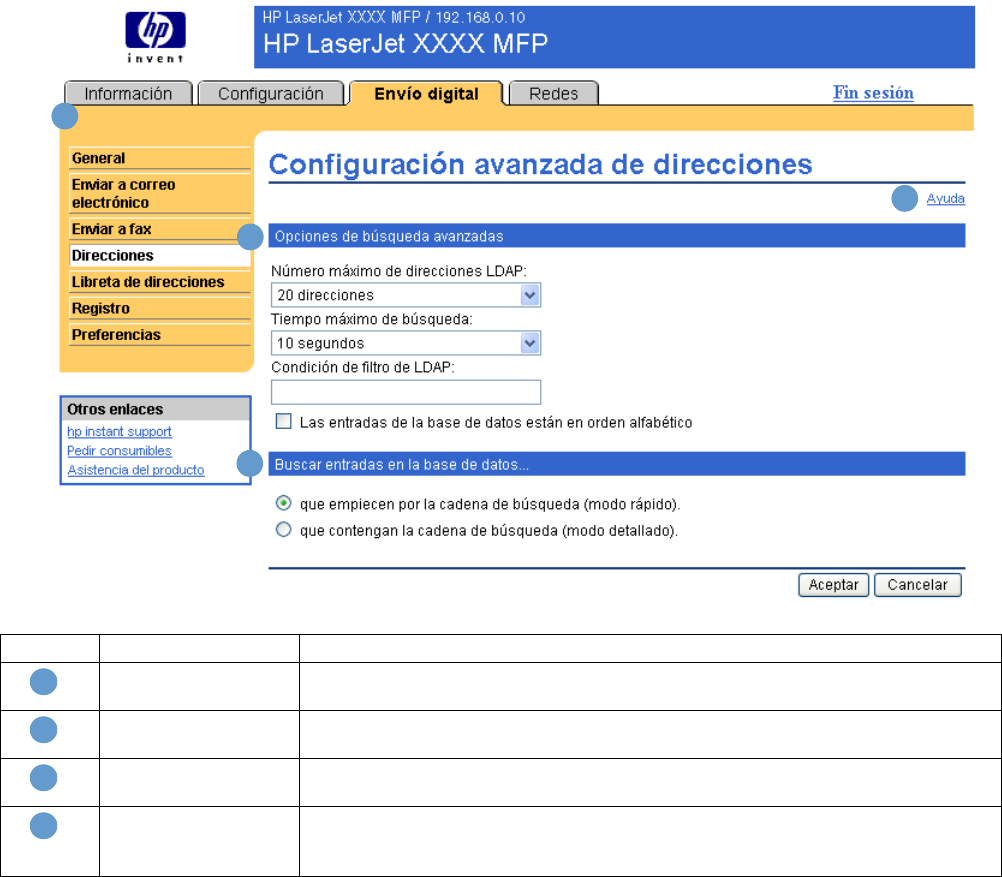1002x877 pixels.
Task: Open the Pedir consumibles link
Action: pos(119,451)
